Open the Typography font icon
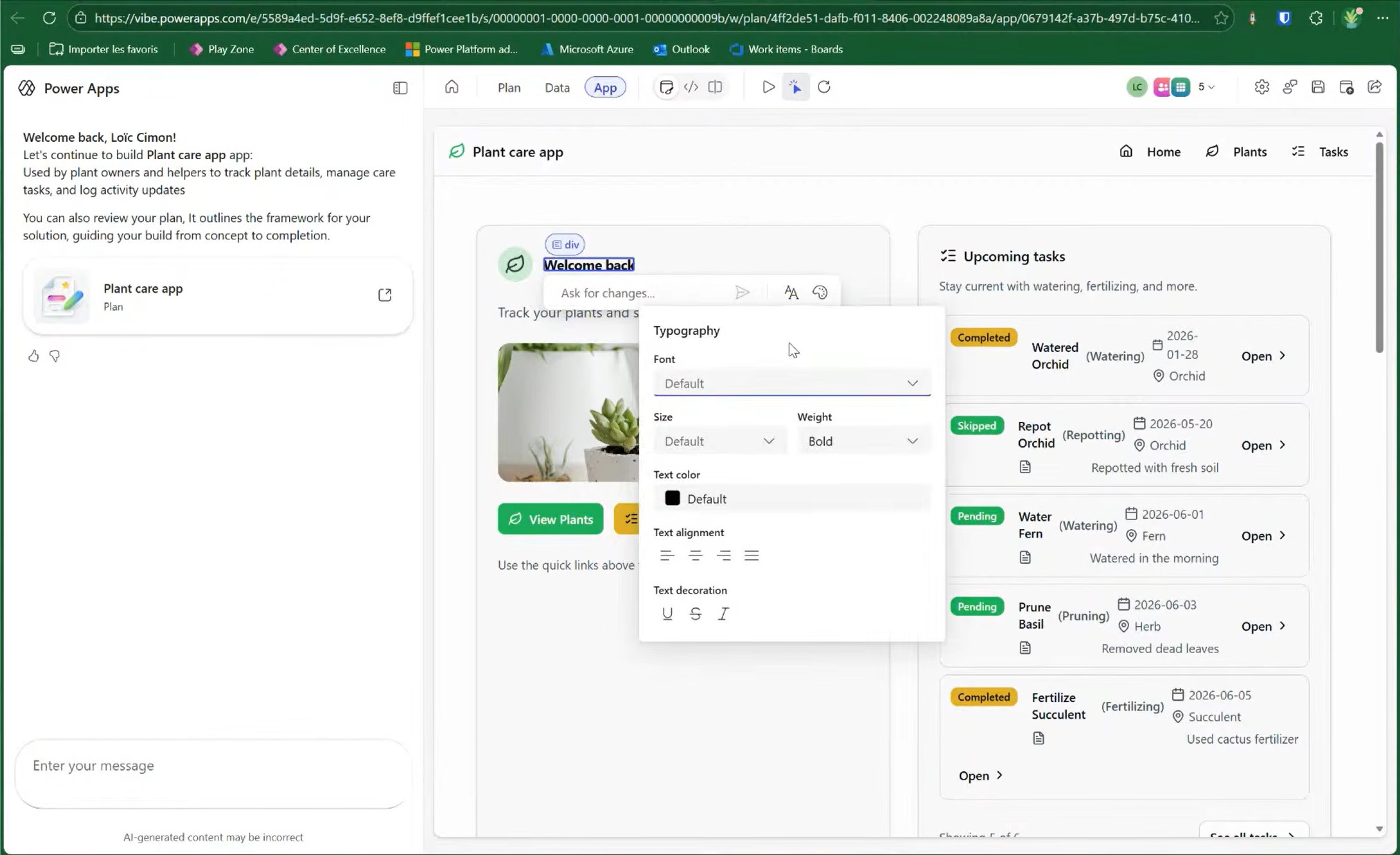Screen dimensions: 1400x855 click(x=791, y=293)
